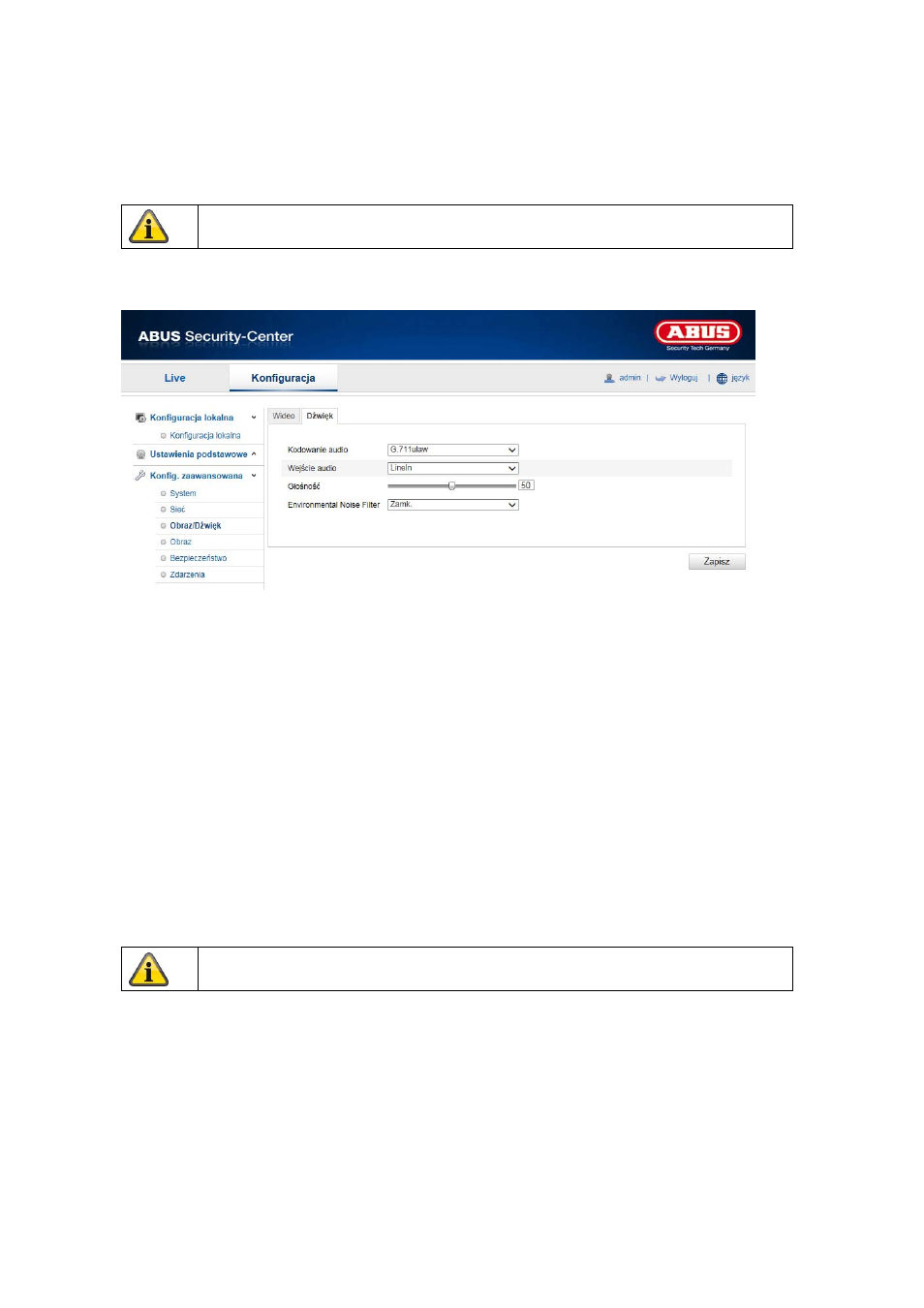This screenshot has width=924, height=1308.
Task: Save settings with Zapisz button
Action: coord(717,562)
